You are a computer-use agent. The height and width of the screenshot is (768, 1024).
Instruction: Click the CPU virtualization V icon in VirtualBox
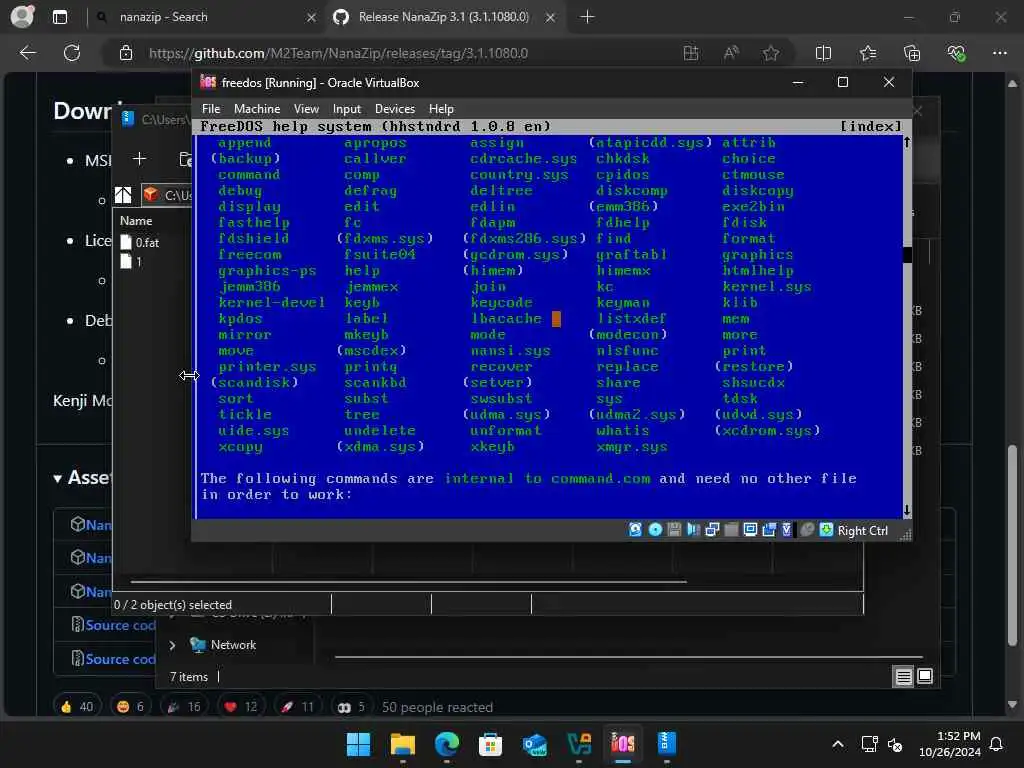coord(787,530)
